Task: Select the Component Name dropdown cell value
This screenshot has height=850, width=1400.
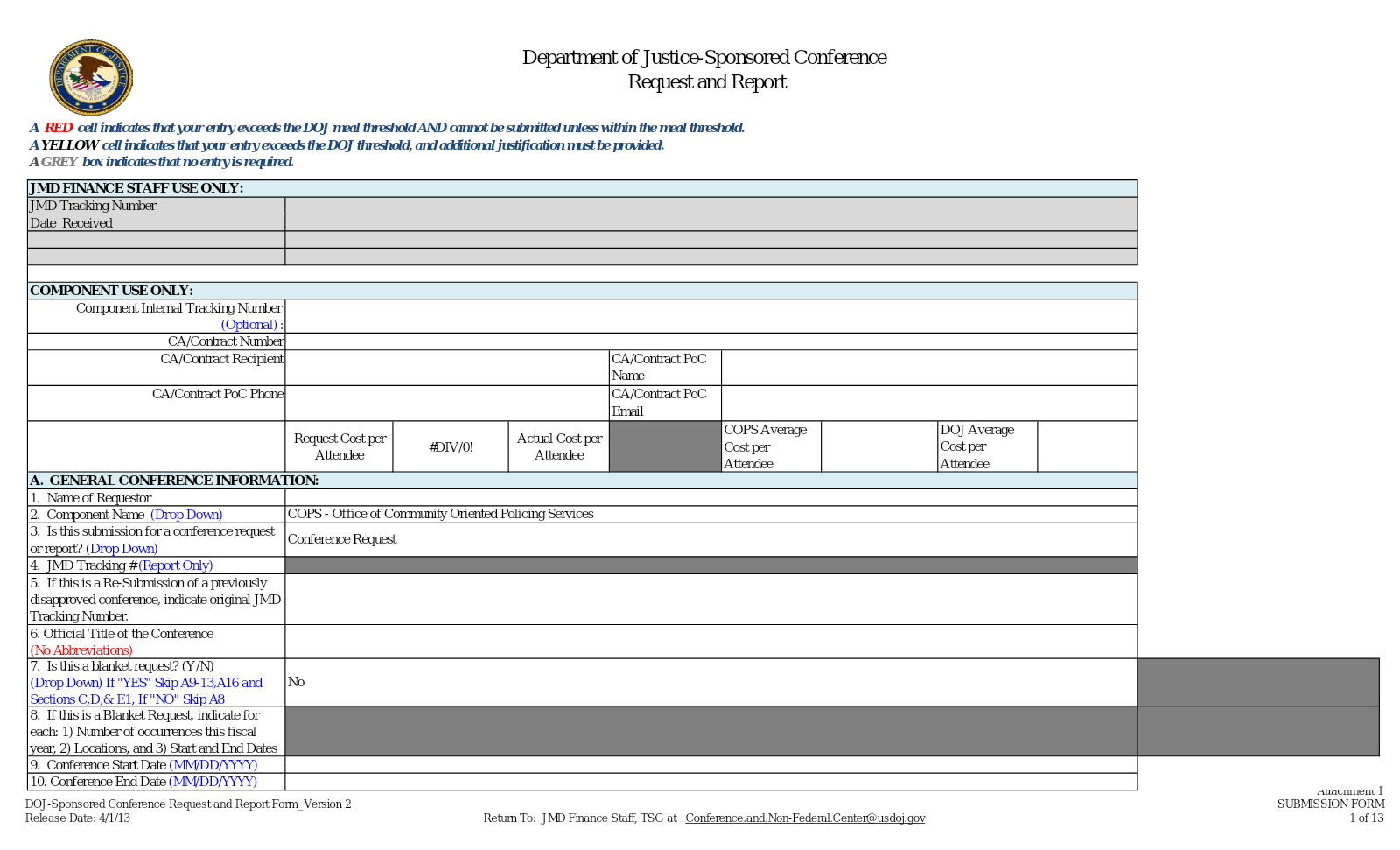Action: [710, 514]
